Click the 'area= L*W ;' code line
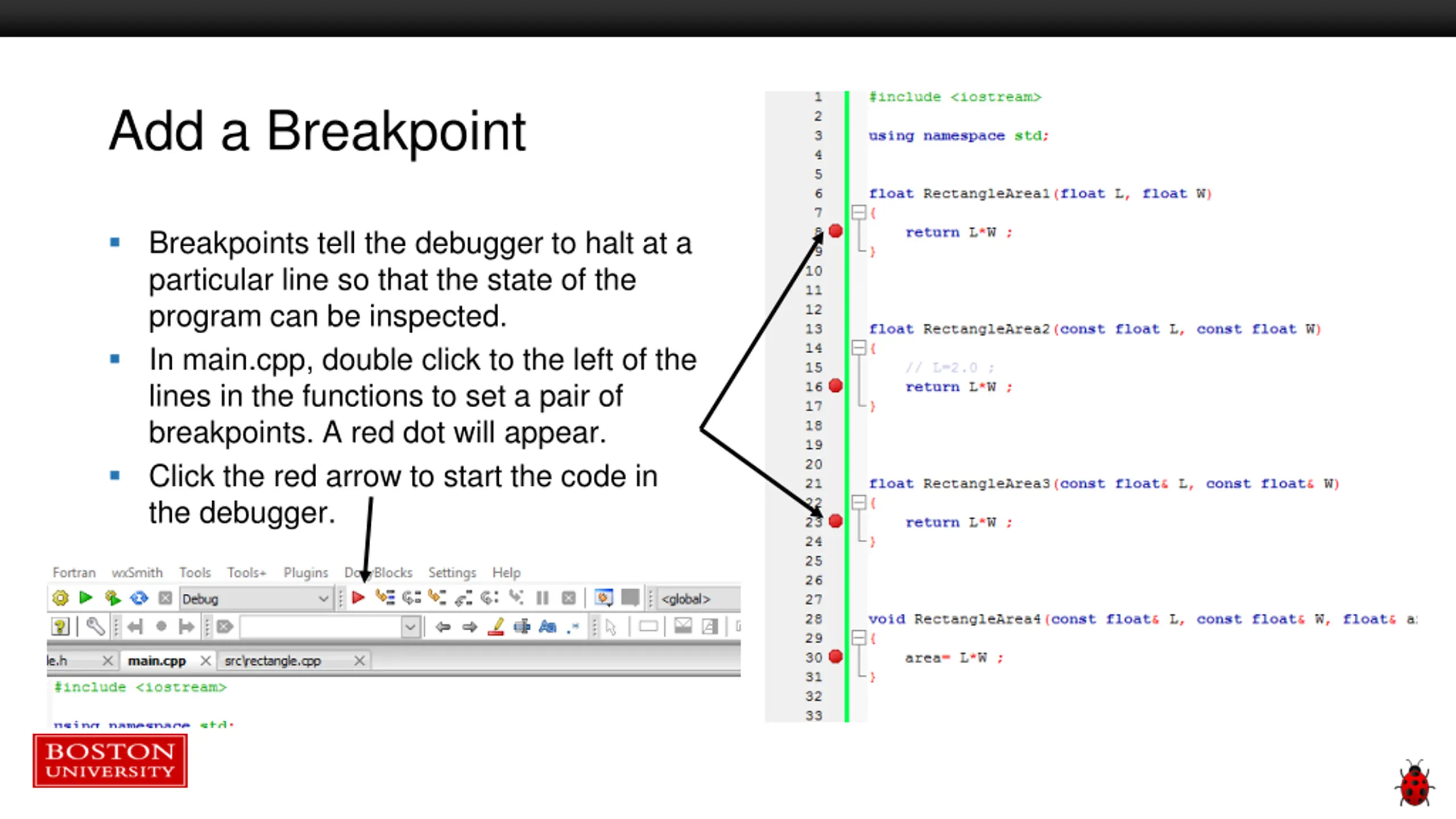The height and width of the screenshot is (819, 1456). tap(954, 657)
